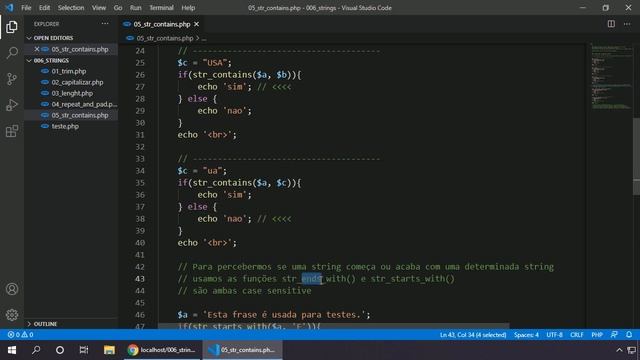The height and width of the screenshot is (360, 640).
Task: Open the Search view in activity bar
Action: [12, 53]
